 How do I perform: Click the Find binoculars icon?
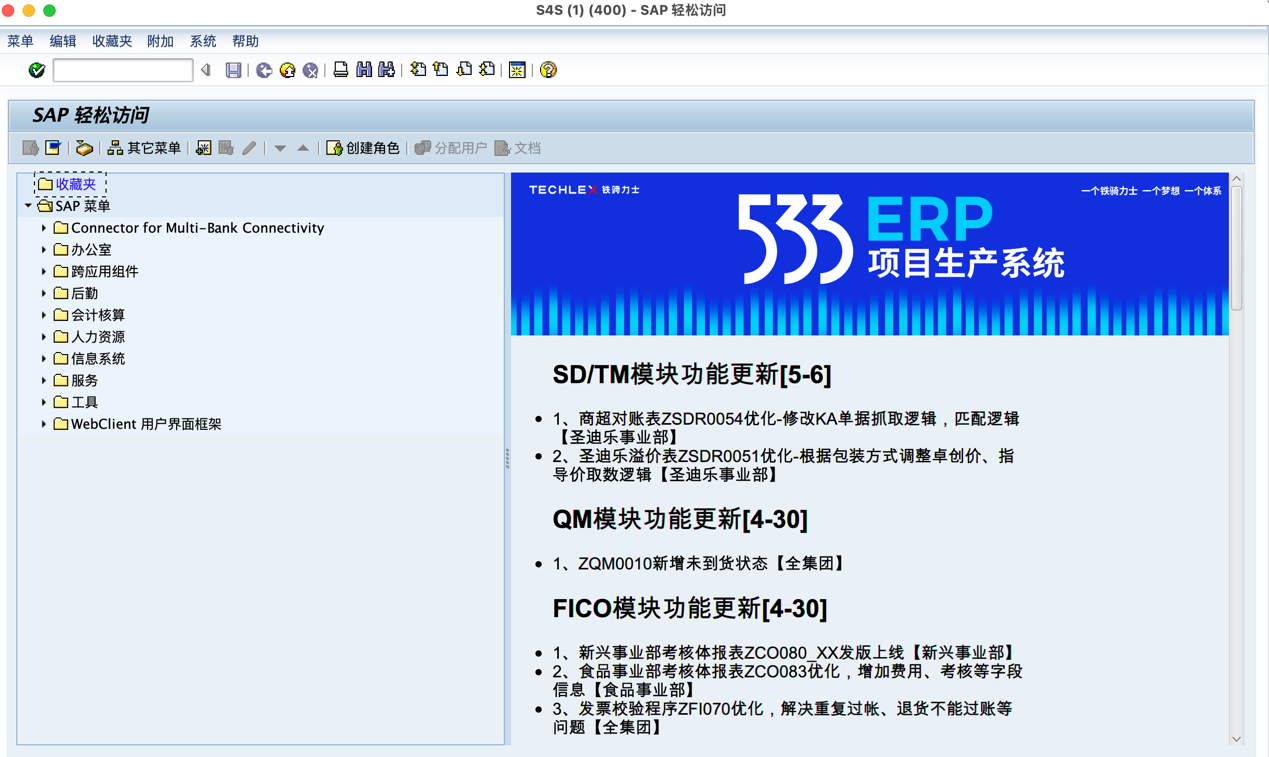pyautogui.click(x=364, y=70)
